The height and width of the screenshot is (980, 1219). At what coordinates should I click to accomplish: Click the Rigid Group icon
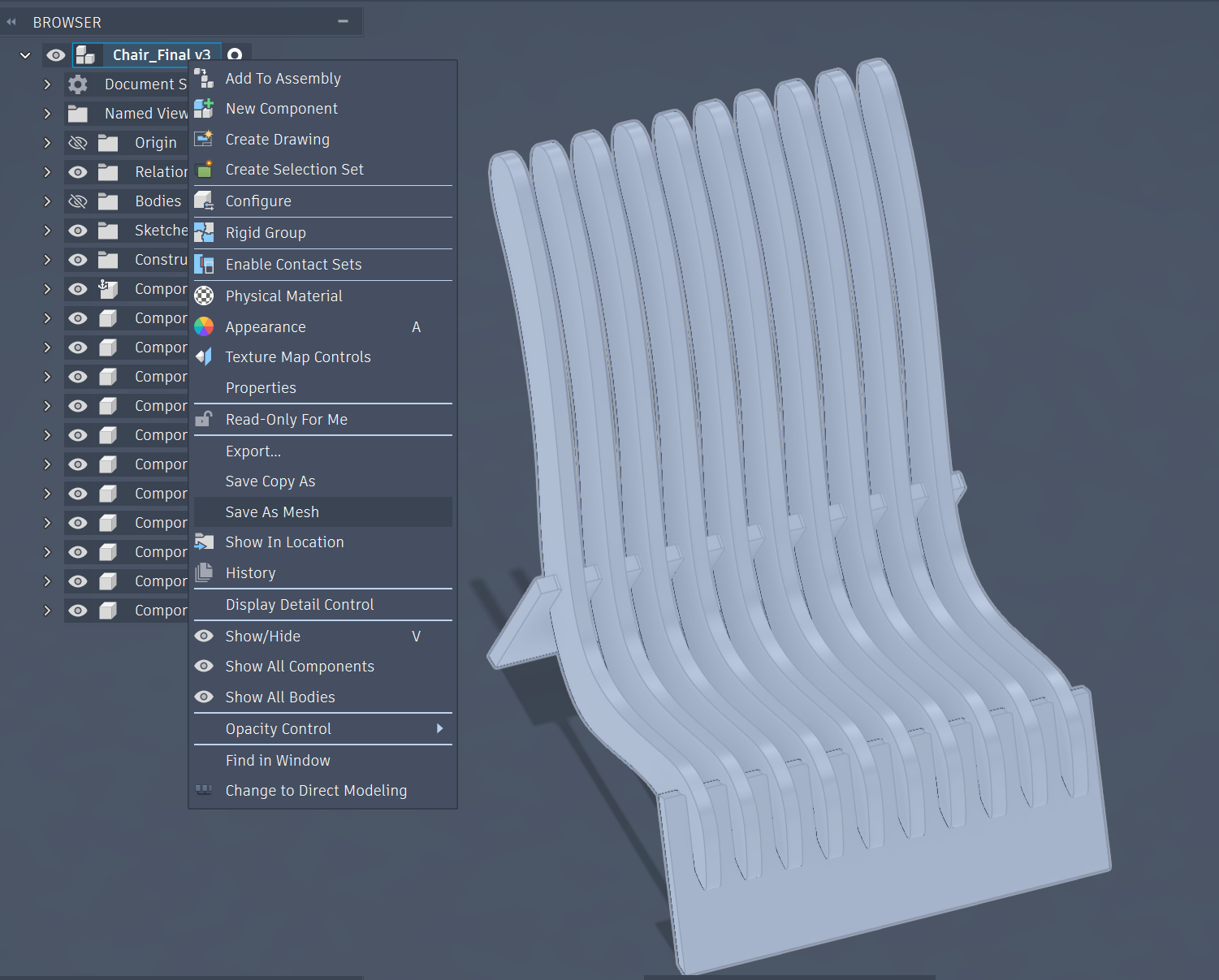click(x=204, y=232)
